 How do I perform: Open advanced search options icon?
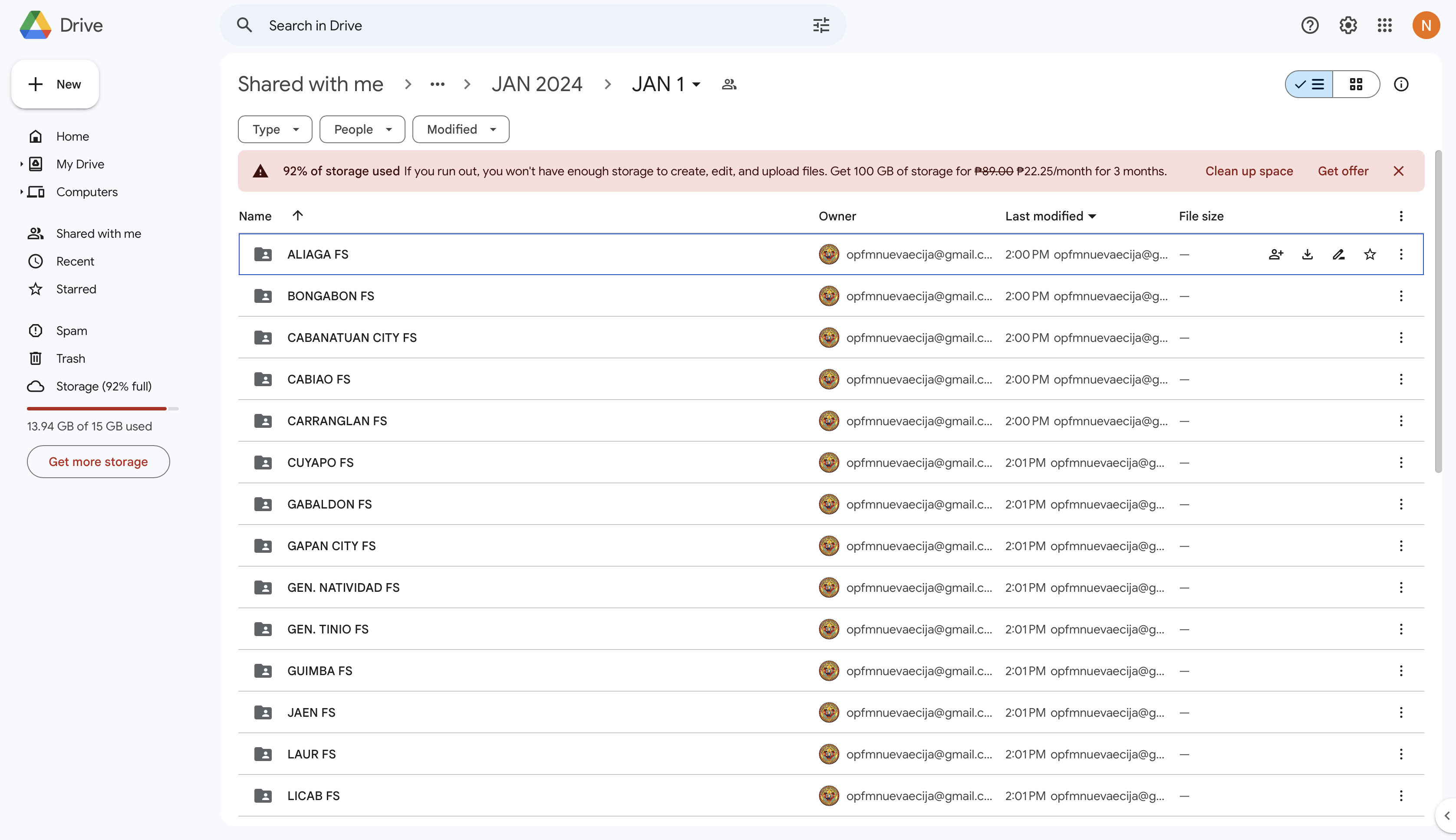pos(820,26)
